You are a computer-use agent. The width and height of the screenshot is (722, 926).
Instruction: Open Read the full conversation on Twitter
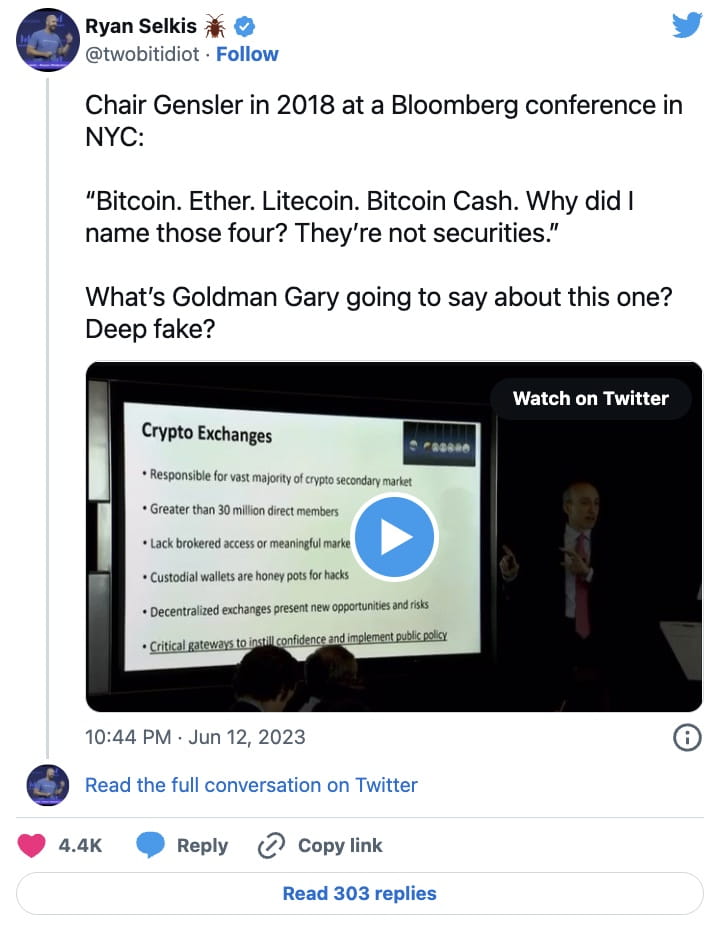(252, 784)
